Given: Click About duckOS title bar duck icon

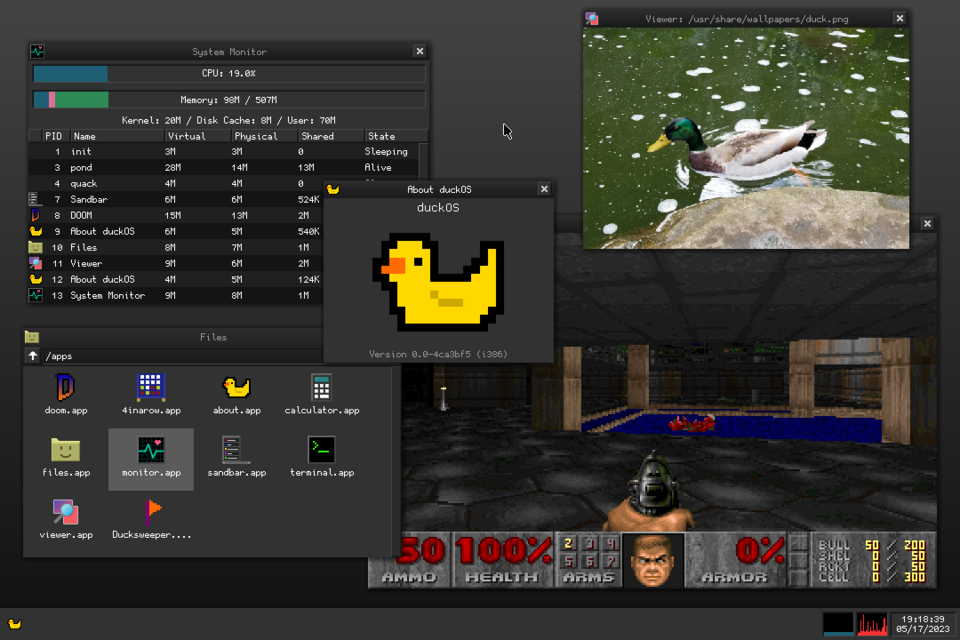Looking at the screenshot, I should coord(332,189).
